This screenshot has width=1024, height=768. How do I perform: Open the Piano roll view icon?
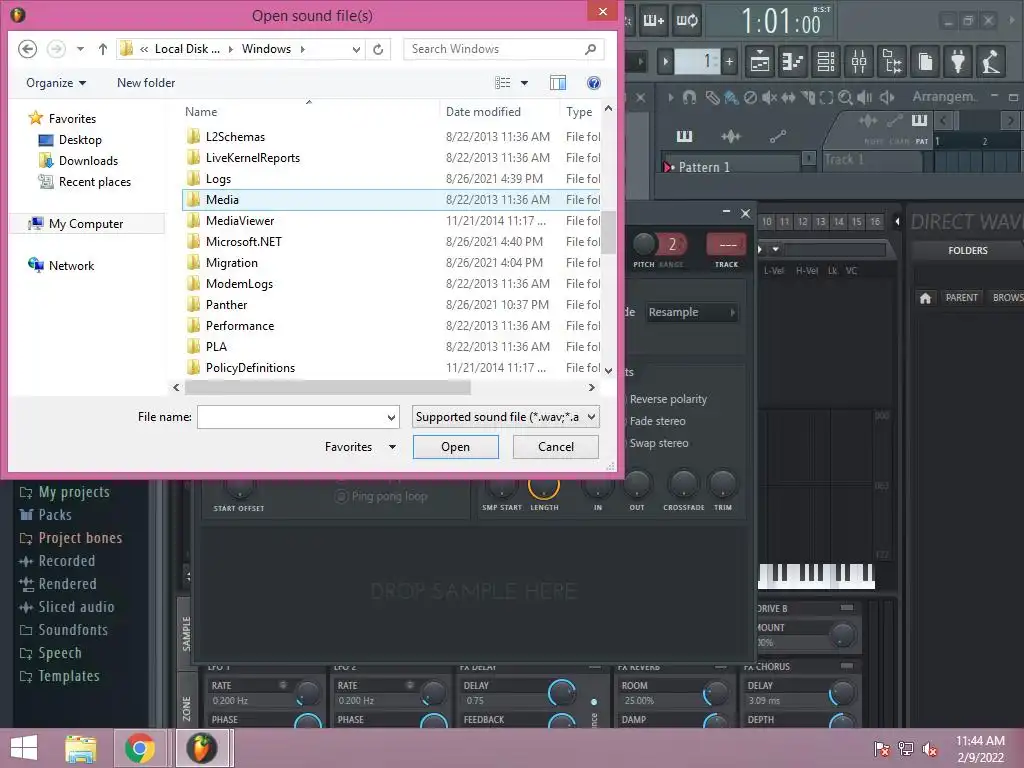coord(793,62)
